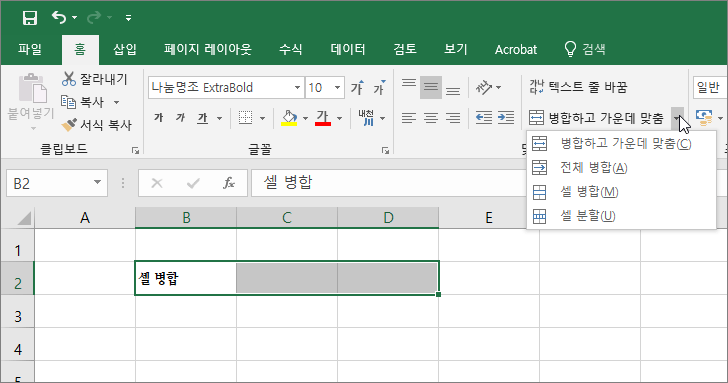Choose 병합하고 가운데 맞춤(C) menu item
This screenshot has width=728, height=383.
[621, 143]
